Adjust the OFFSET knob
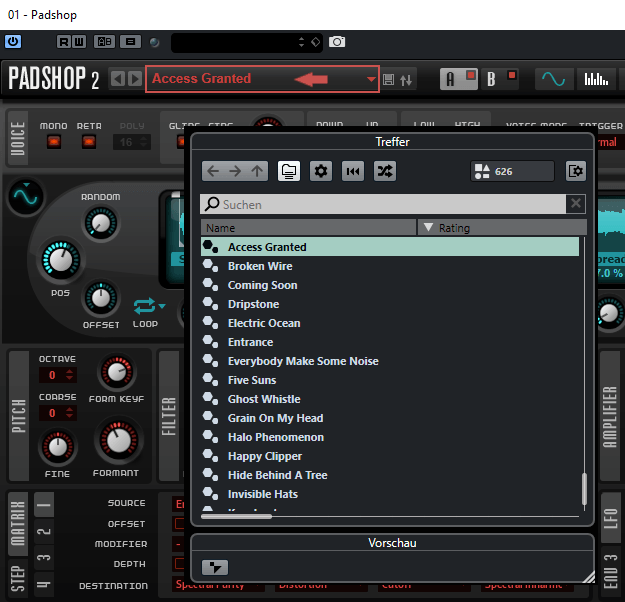This screenshot has height=602, width=625. pyautogui.click(x=101, y=298)
